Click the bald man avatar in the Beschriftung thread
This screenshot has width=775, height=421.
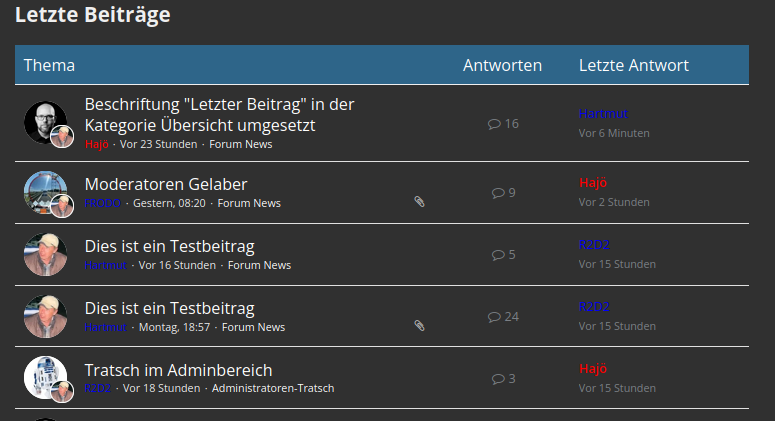coord(44,122)
